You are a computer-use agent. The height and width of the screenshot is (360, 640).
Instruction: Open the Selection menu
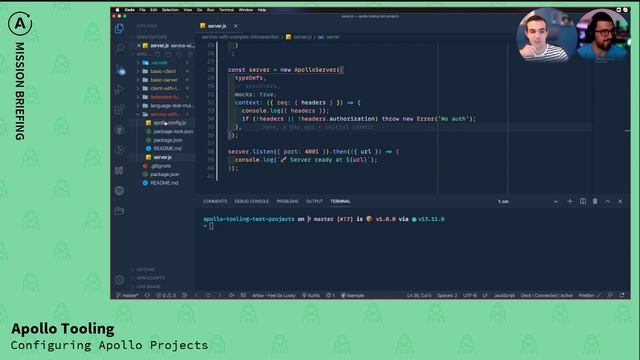170,10
